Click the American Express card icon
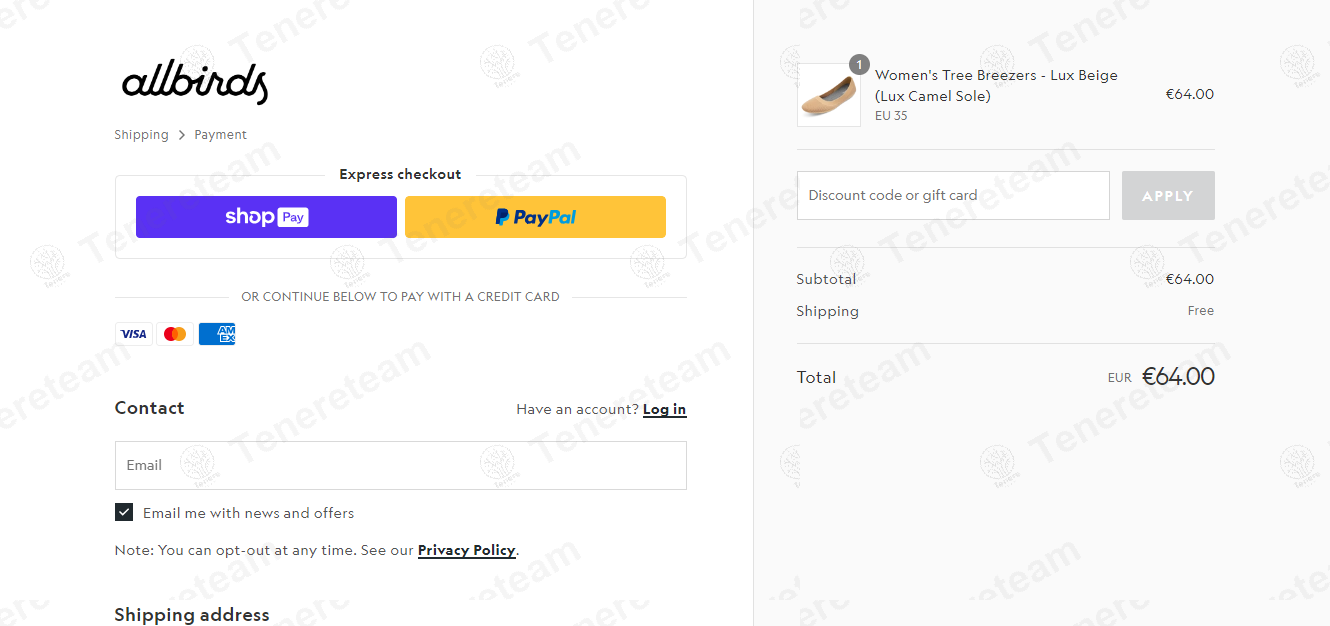Viewport: 1330px width, 626px height. [x=217, y=334]
